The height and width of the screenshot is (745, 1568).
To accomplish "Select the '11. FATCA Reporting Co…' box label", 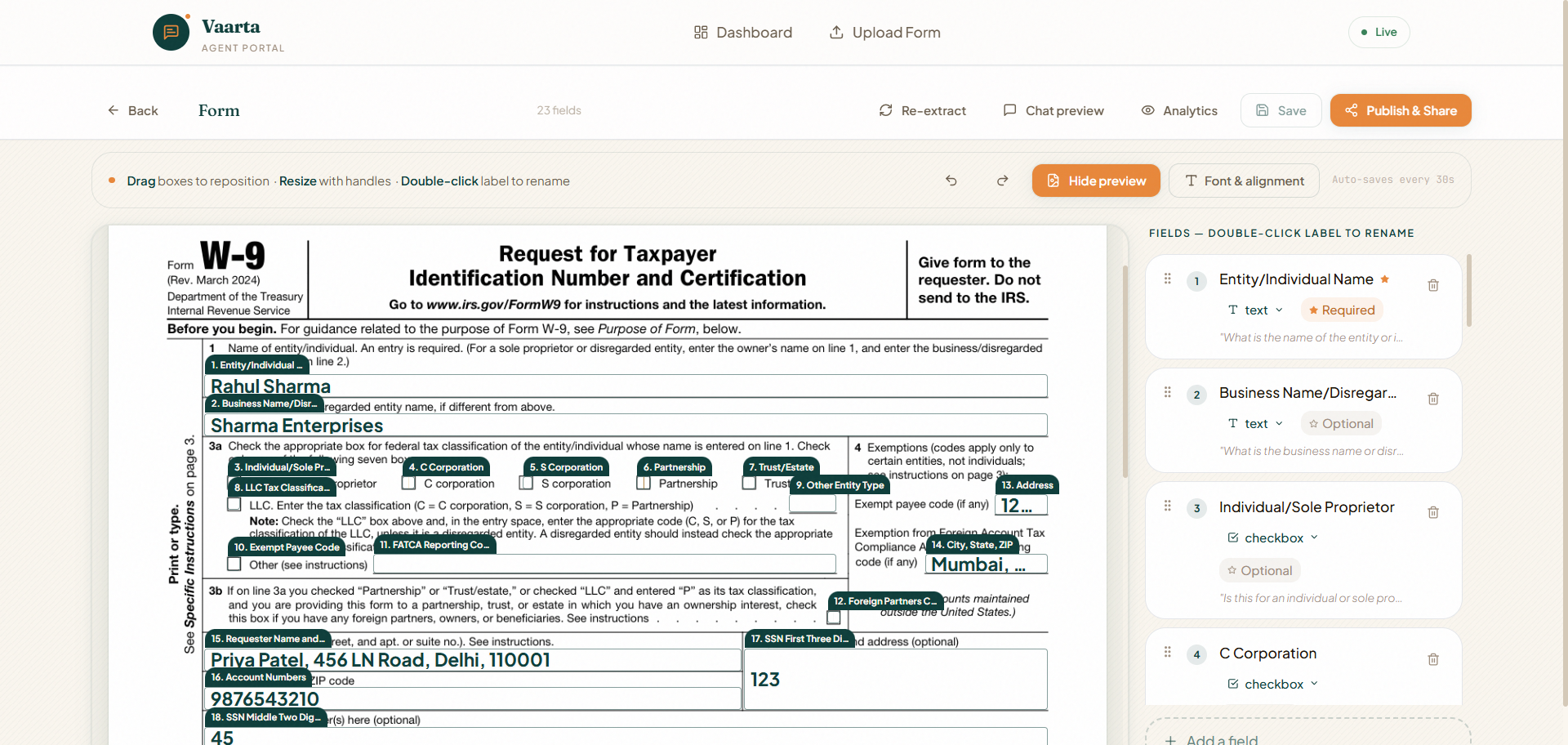I will pos(434,545).
